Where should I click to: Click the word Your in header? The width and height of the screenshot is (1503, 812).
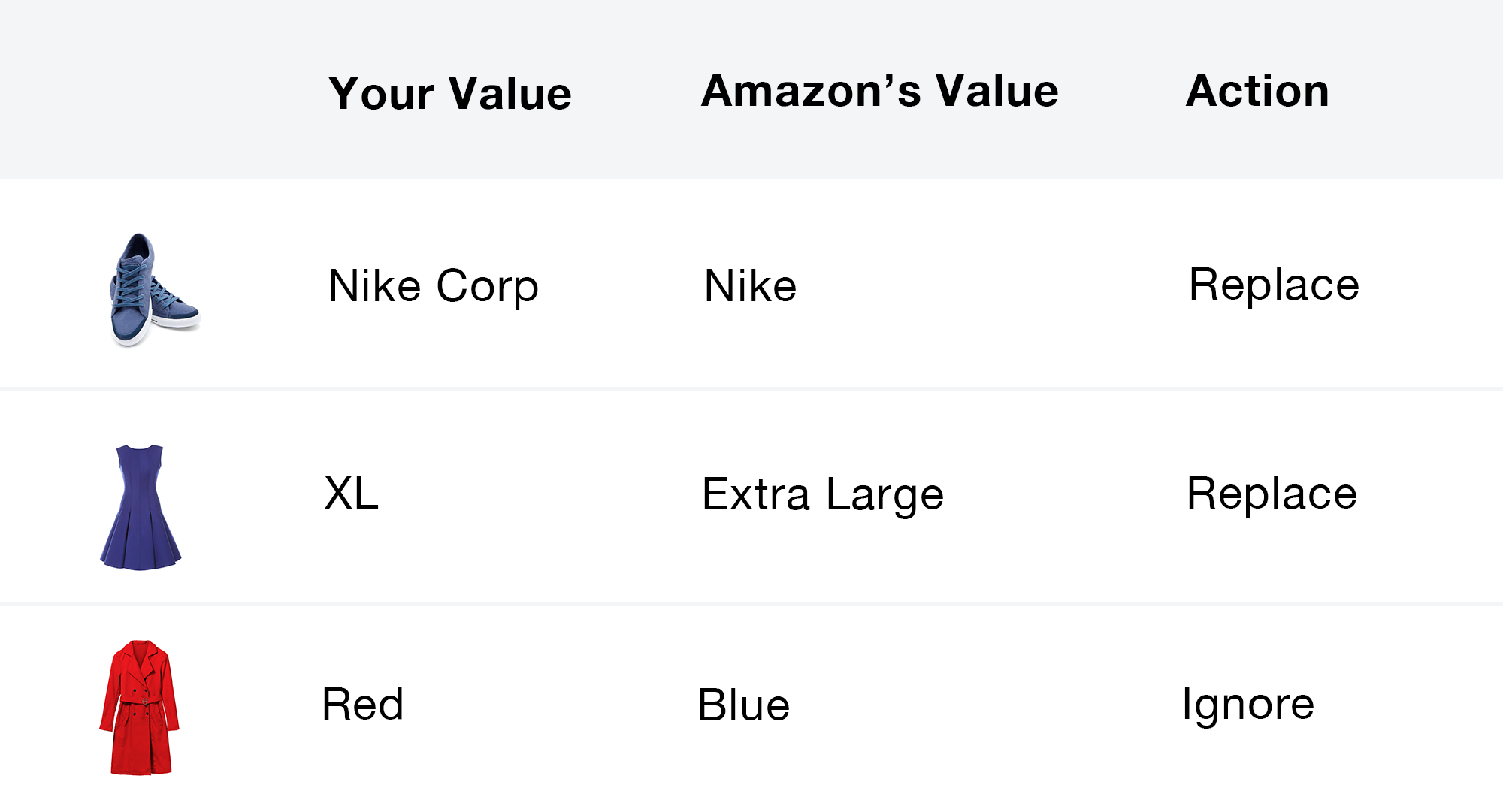click(382, 94)
